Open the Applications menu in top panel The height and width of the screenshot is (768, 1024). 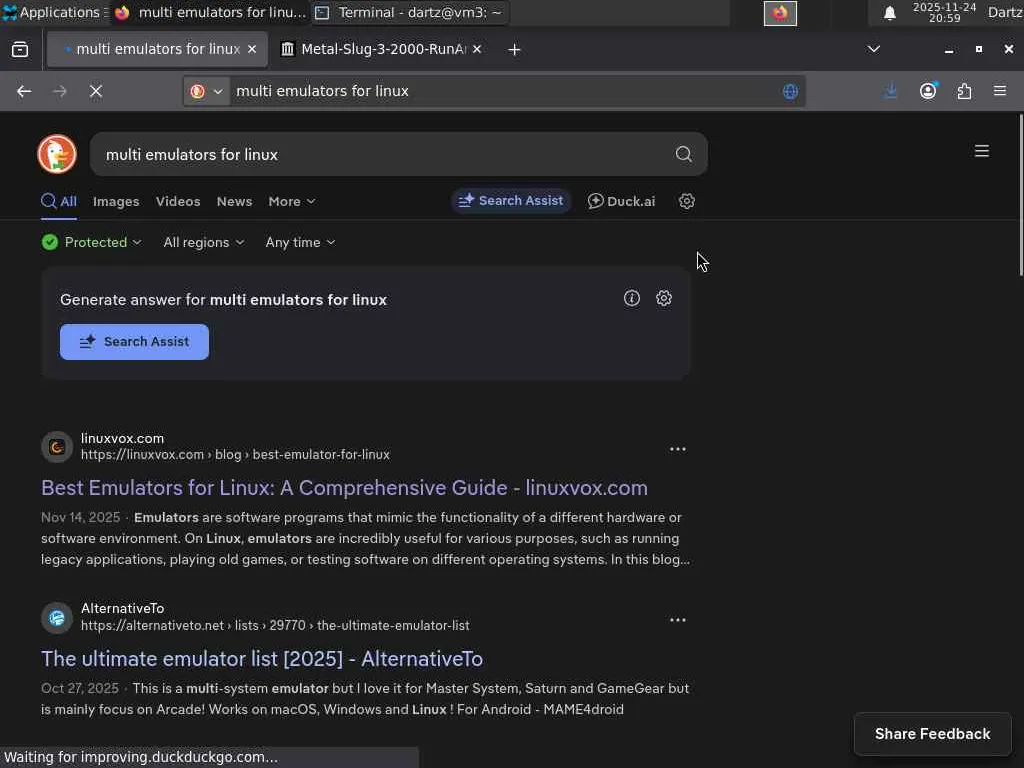pyautogui.click(x=55, y=12)
